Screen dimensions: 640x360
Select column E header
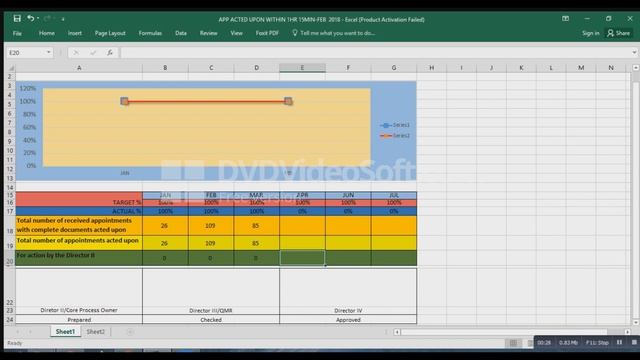(x=302, y=68)
